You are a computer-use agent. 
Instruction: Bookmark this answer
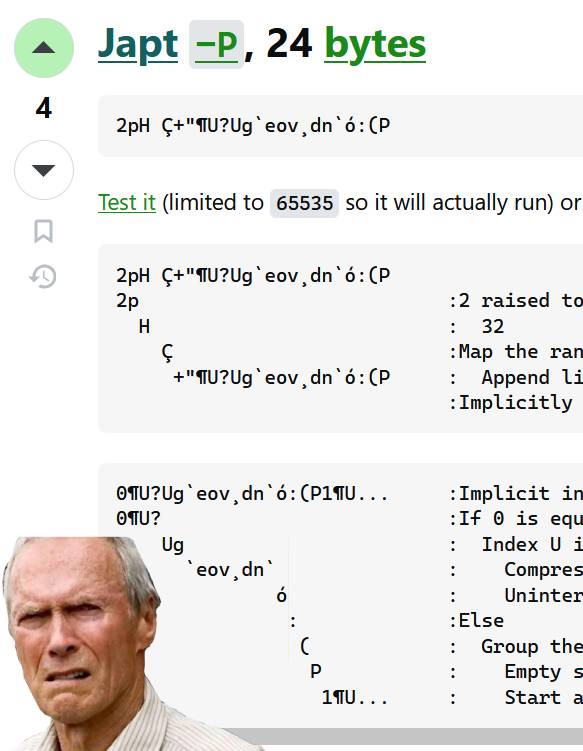[44, 231]
